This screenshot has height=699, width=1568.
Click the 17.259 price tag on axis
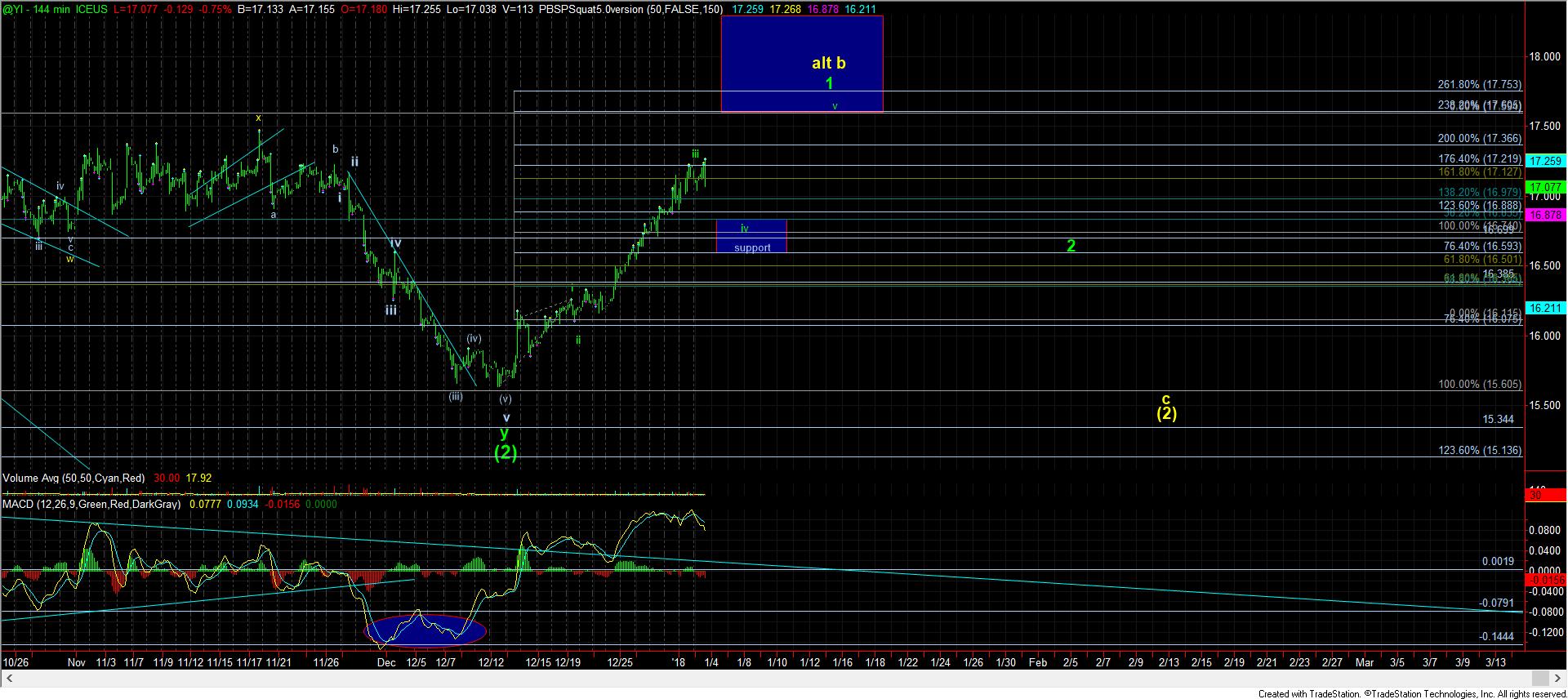tap(1545, 162)
